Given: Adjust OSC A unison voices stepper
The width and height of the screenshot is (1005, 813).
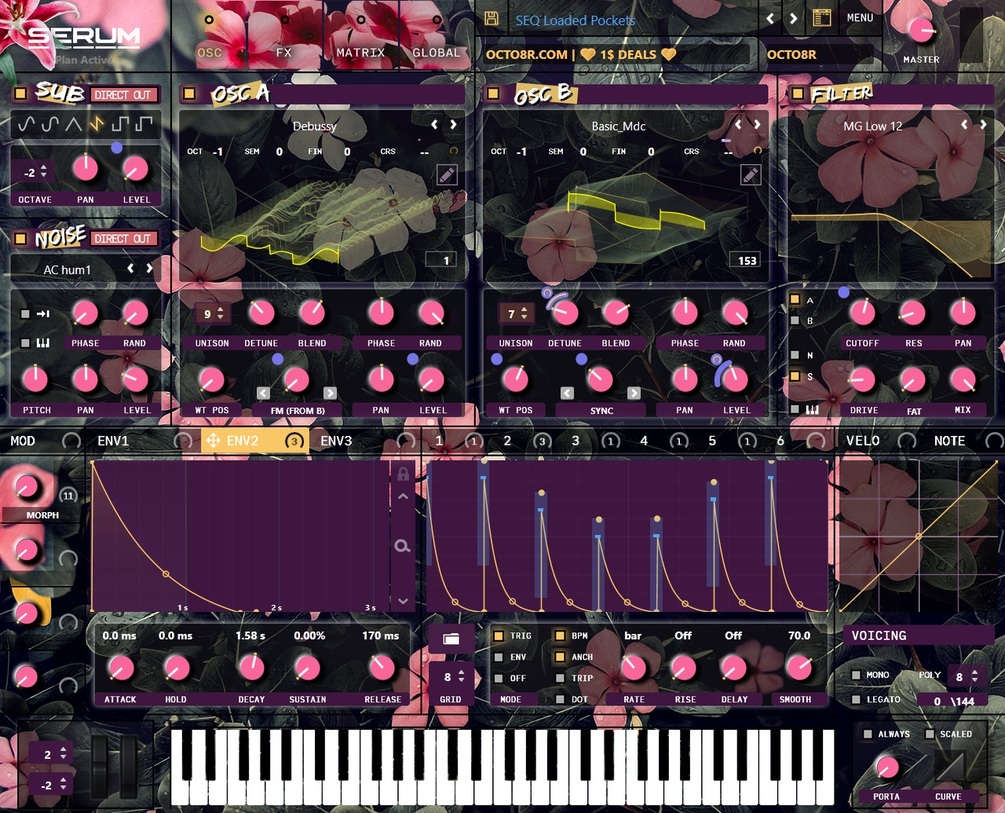Looking at the screenshot, I should pos(220,314).
